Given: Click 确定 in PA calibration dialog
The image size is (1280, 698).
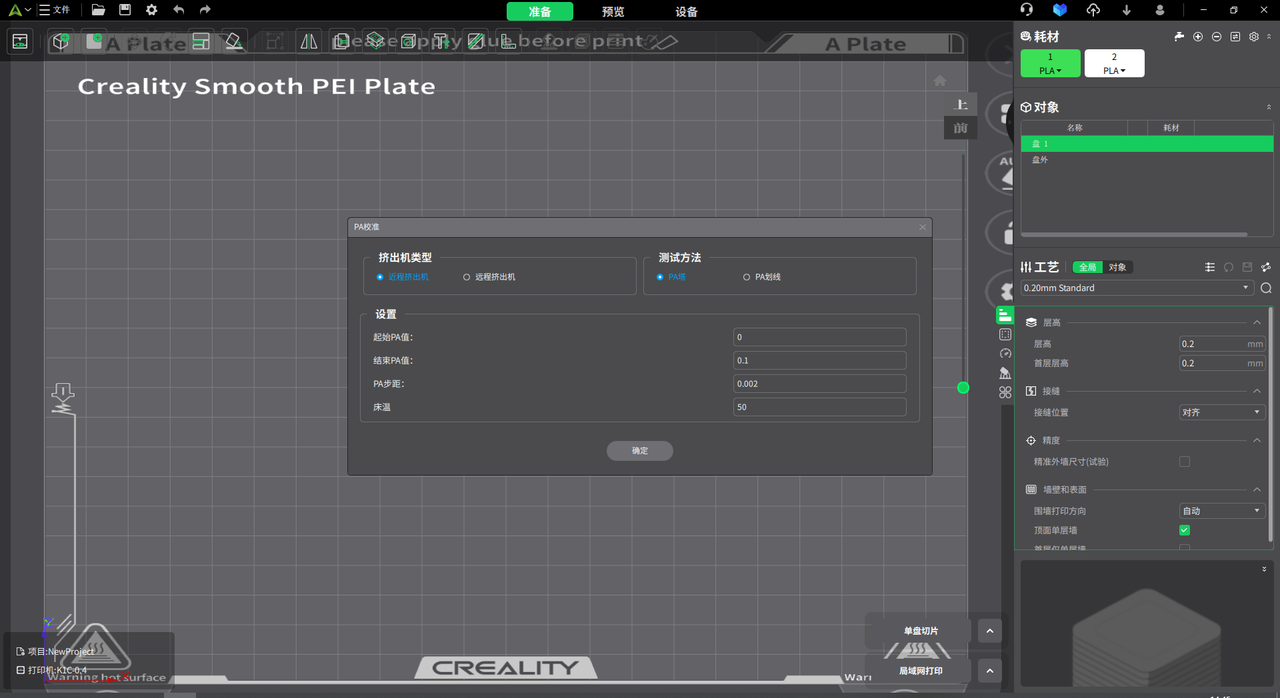Looking at the screenshot, I should (640, 451).
